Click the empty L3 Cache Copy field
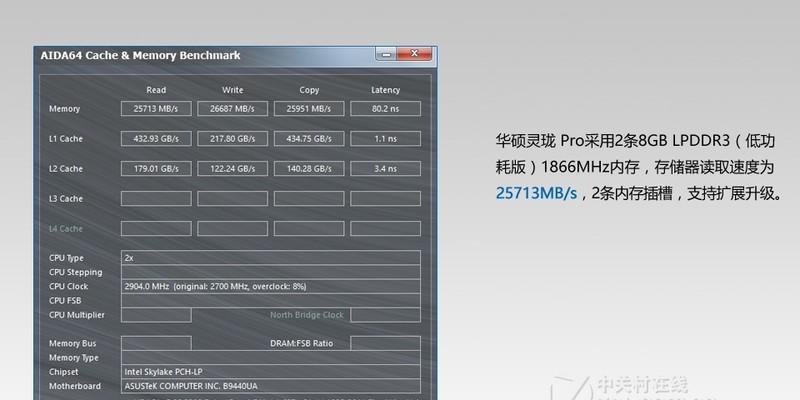This screenshot has width=800, height=400. point(309,198)
